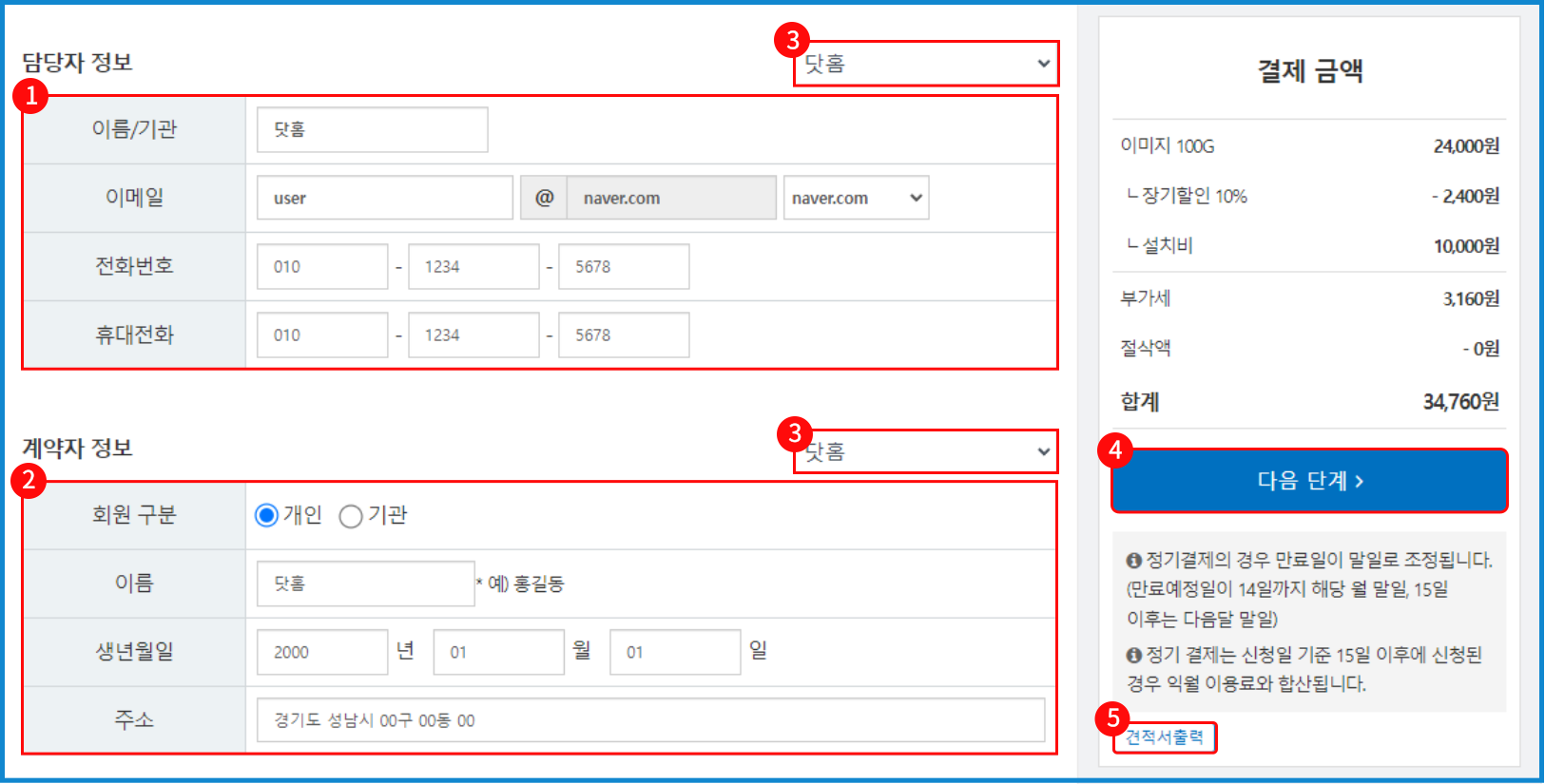The width and height of the screenshot is (1545, 784).
Task: Click the 다음 단계 button
Action: 1309,481
